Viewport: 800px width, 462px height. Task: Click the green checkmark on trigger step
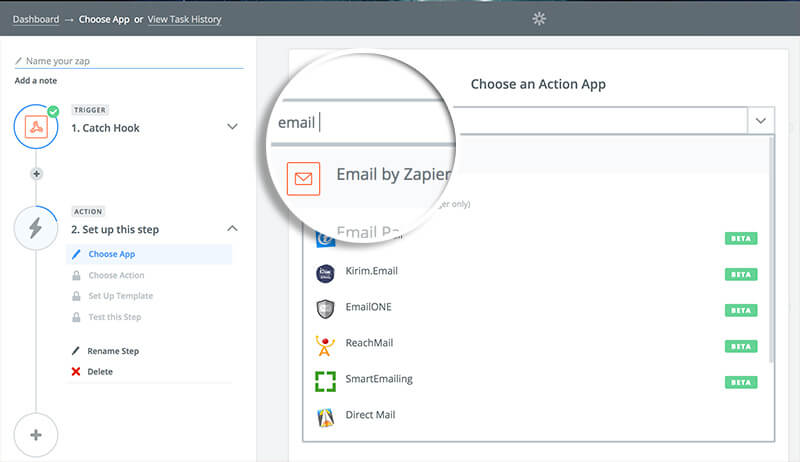pos(53,111)
